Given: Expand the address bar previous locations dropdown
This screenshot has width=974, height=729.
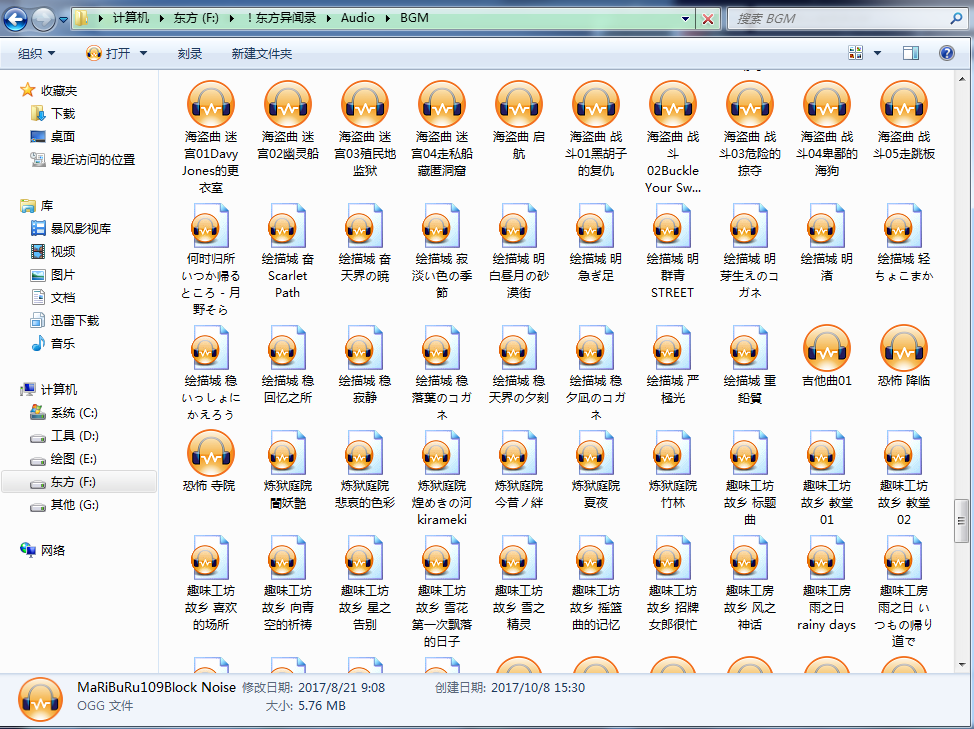Looking at the screenshot, I should [685, 19].
